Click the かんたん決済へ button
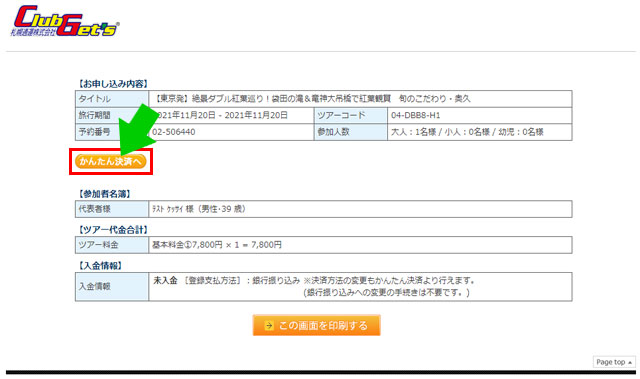 pos(111,162)
